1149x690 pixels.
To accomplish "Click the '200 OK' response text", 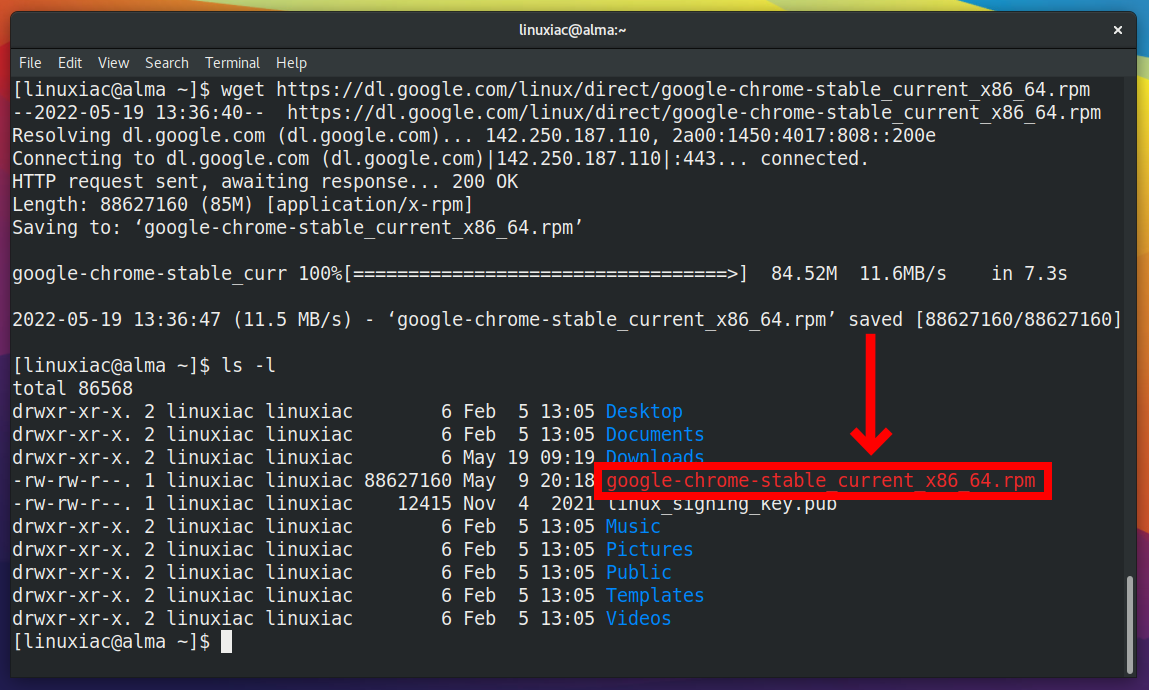I will coord(485,181).
